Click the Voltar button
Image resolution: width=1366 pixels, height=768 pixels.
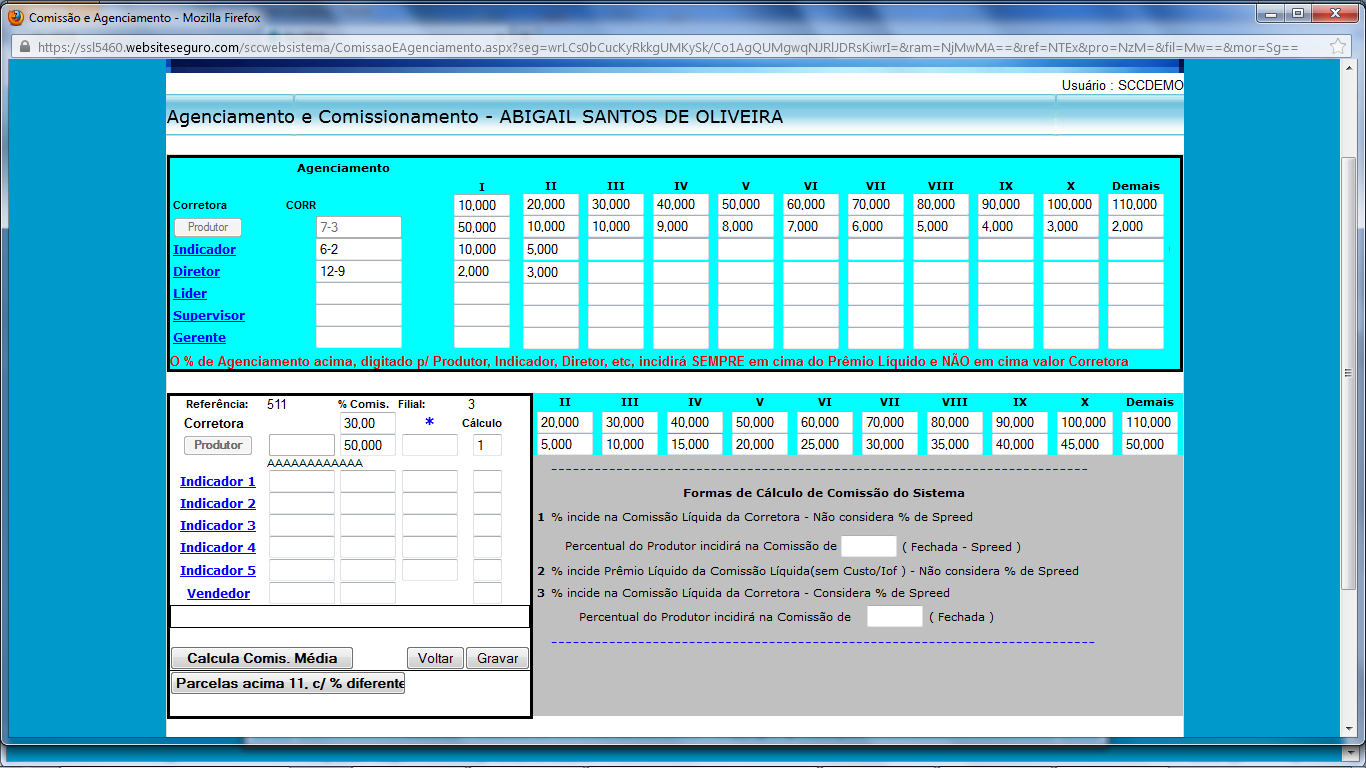click(x=435, y=658)
